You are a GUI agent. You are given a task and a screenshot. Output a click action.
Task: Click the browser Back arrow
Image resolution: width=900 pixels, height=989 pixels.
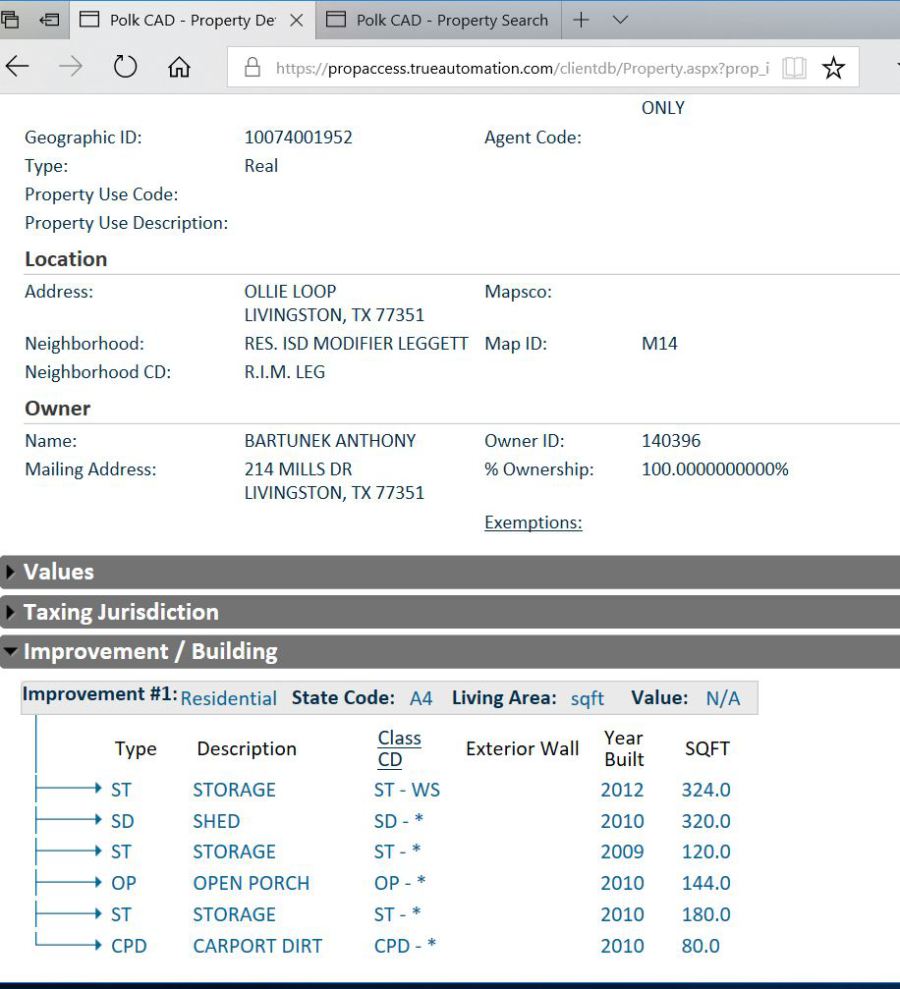(x=18, y=67)
